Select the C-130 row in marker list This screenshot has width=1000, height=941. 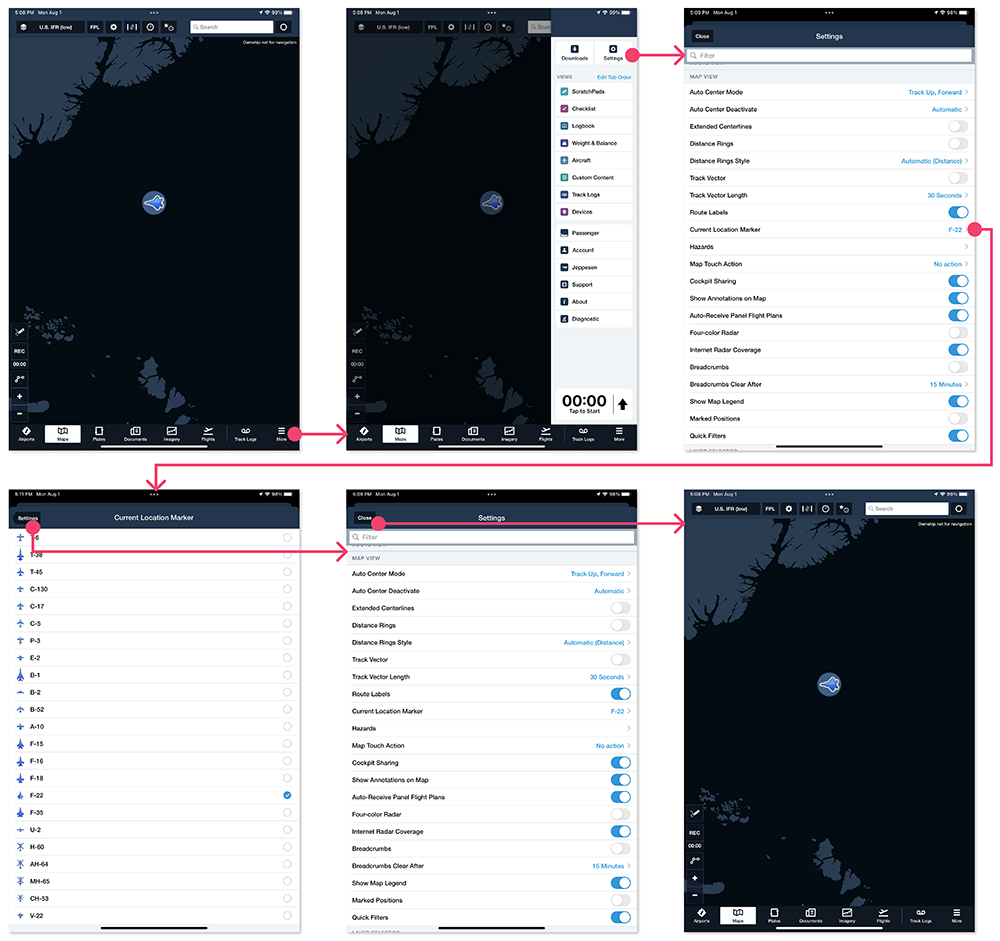[154, 589]
